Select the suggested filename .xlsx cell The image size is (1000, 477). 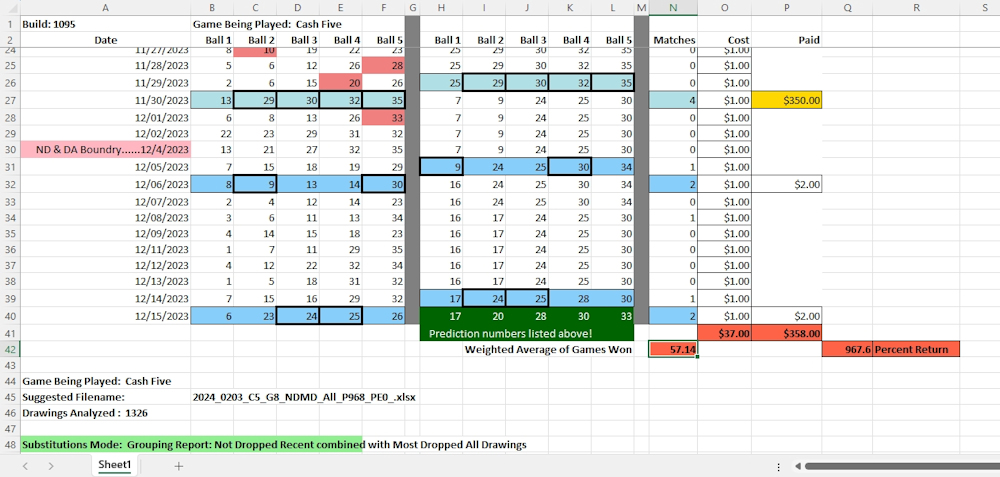[x=304, y=397]
